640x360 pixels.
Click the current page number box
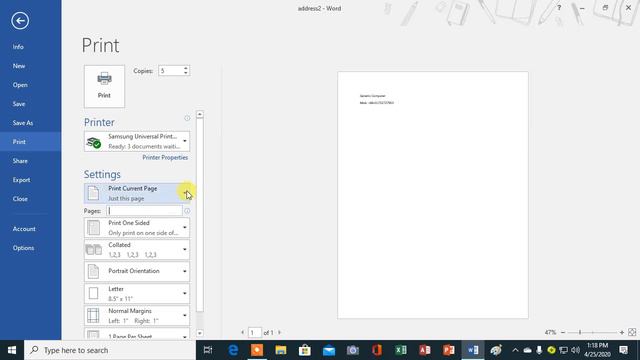(255, 333)
